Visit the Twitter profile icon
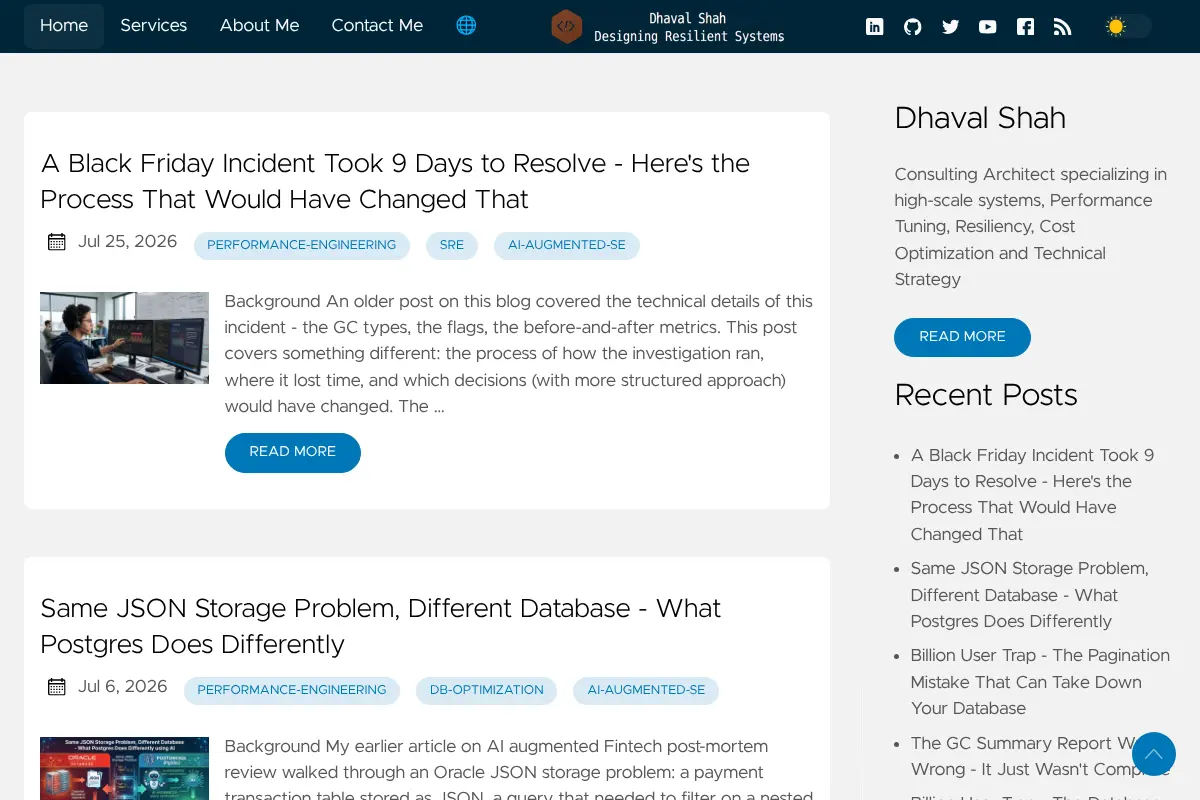The image size is (1200, 800). tap(950, 27)
